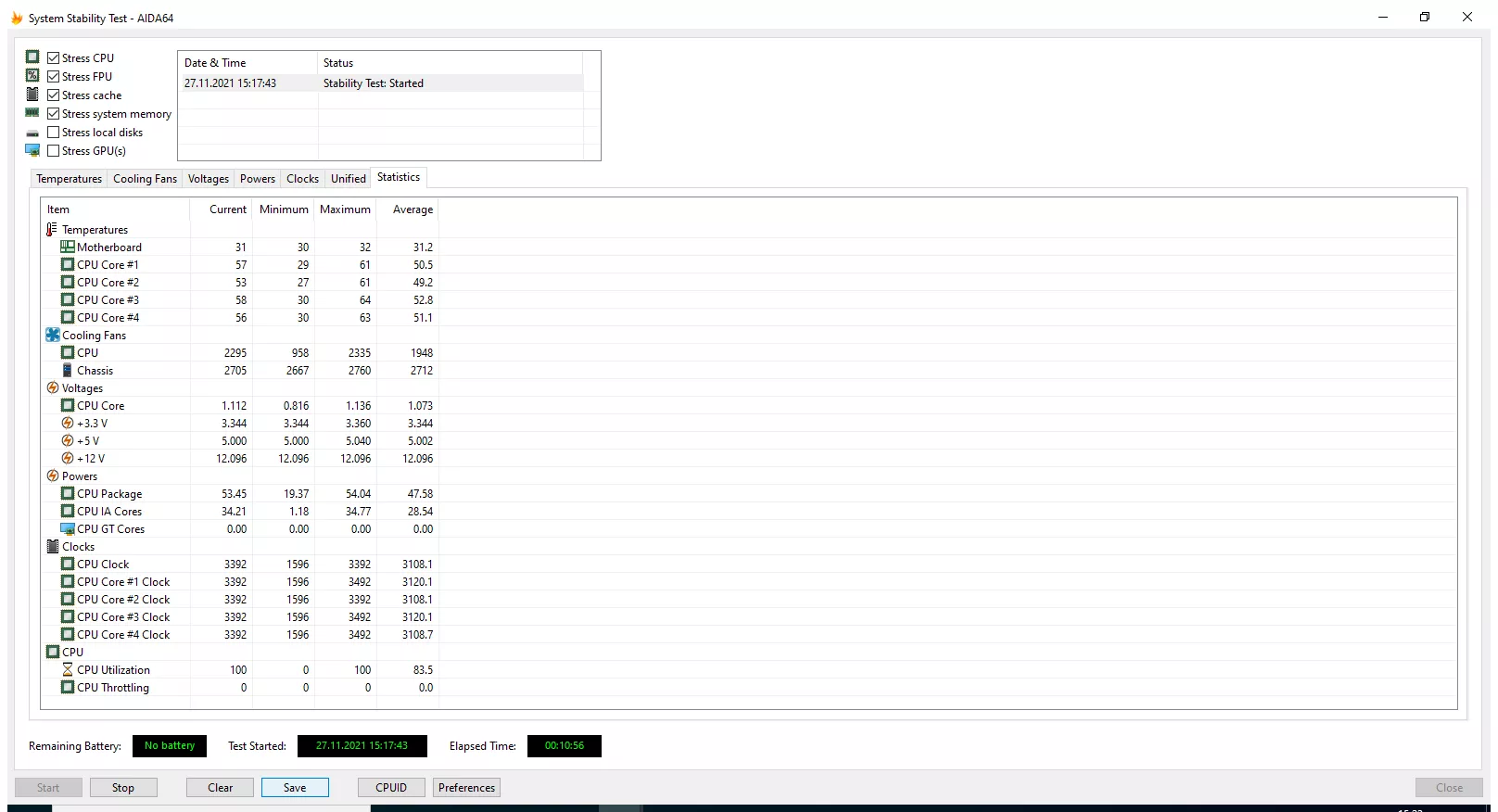Click the CPU Package power icon

(x=68, y=493)
